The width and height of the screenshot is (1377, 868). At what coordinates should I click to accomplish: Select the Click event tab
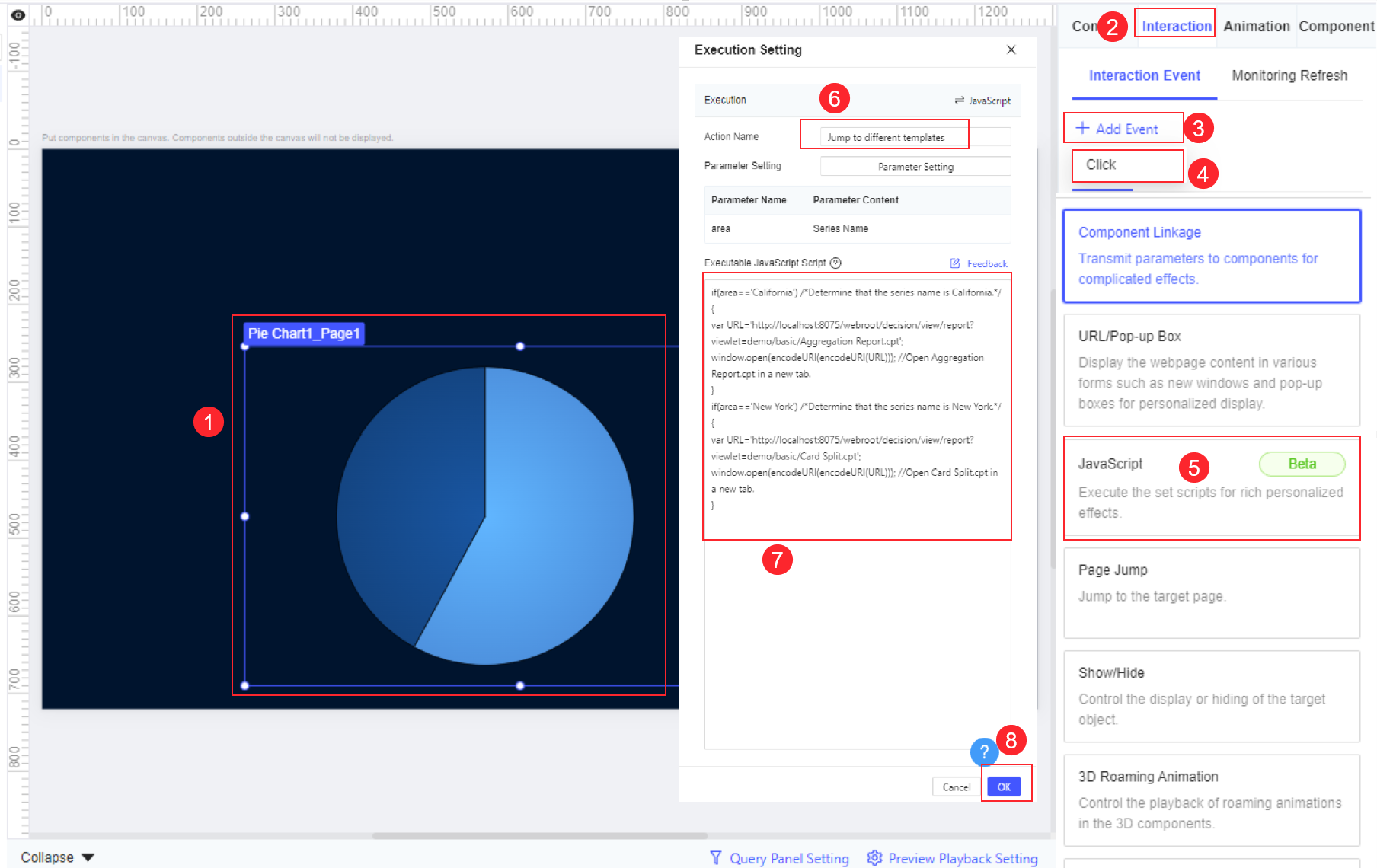click(1101, 164)
